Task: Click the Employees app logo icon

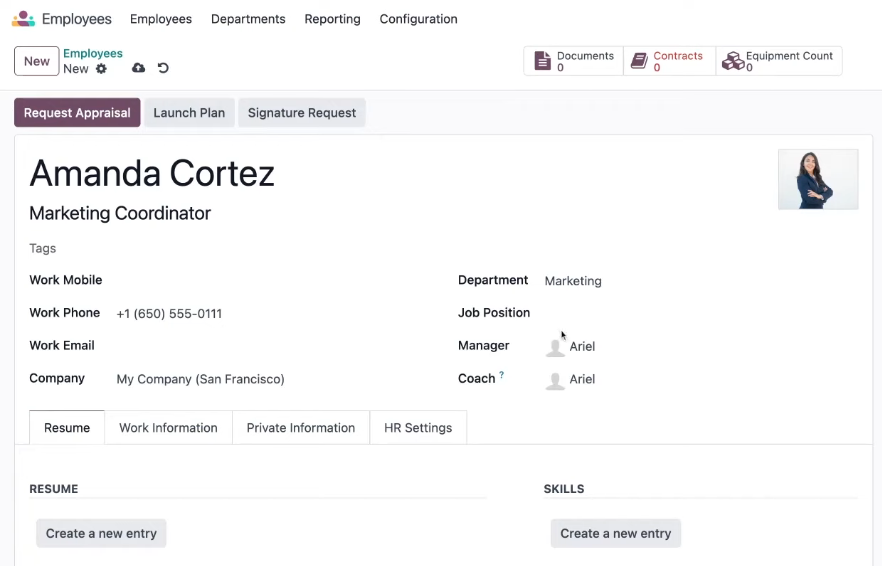Action: click(23, 19)
